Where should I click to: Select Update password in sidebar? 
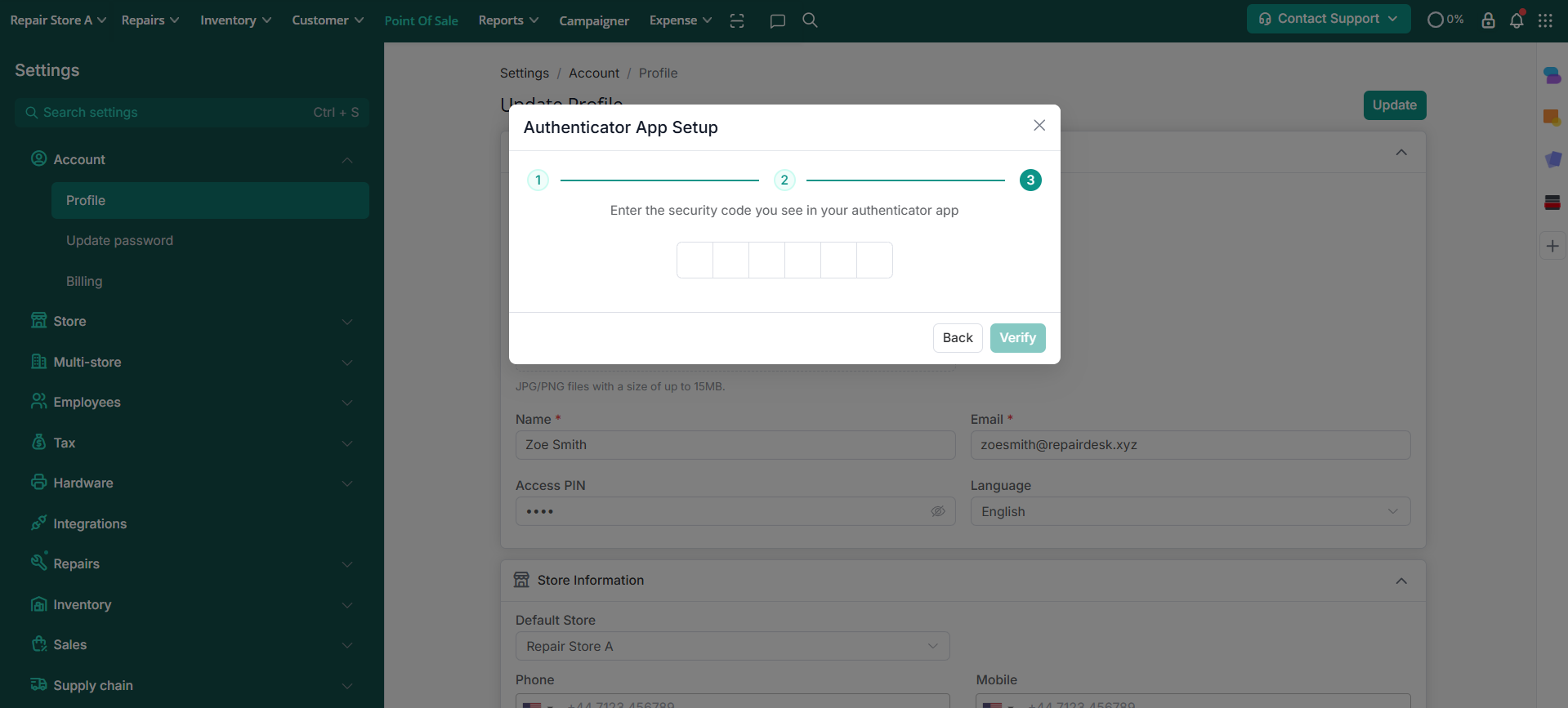click(x=119, y=240)
